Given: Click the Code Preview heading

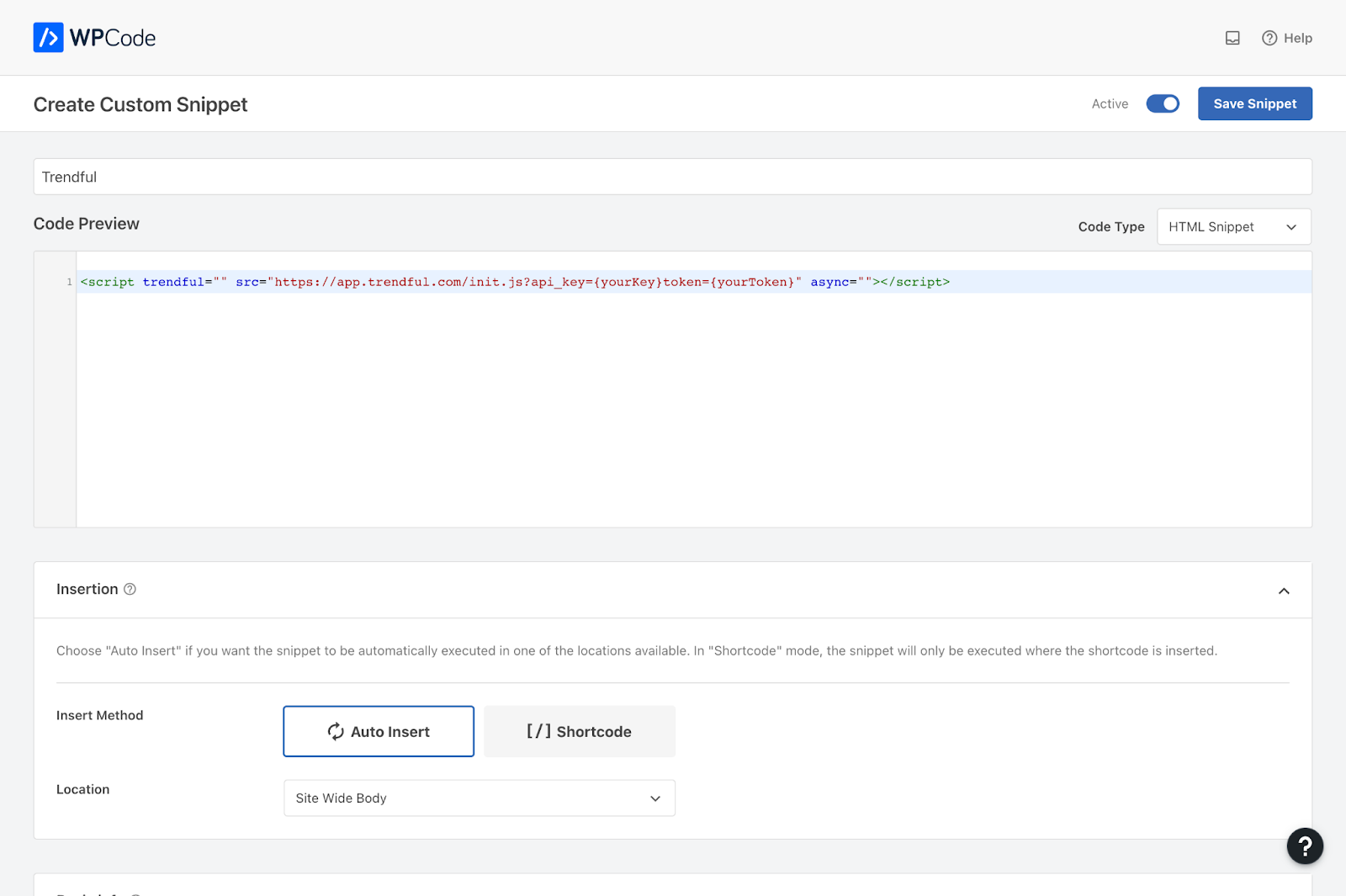Looking at the screenshot, I should click(87, 224).
